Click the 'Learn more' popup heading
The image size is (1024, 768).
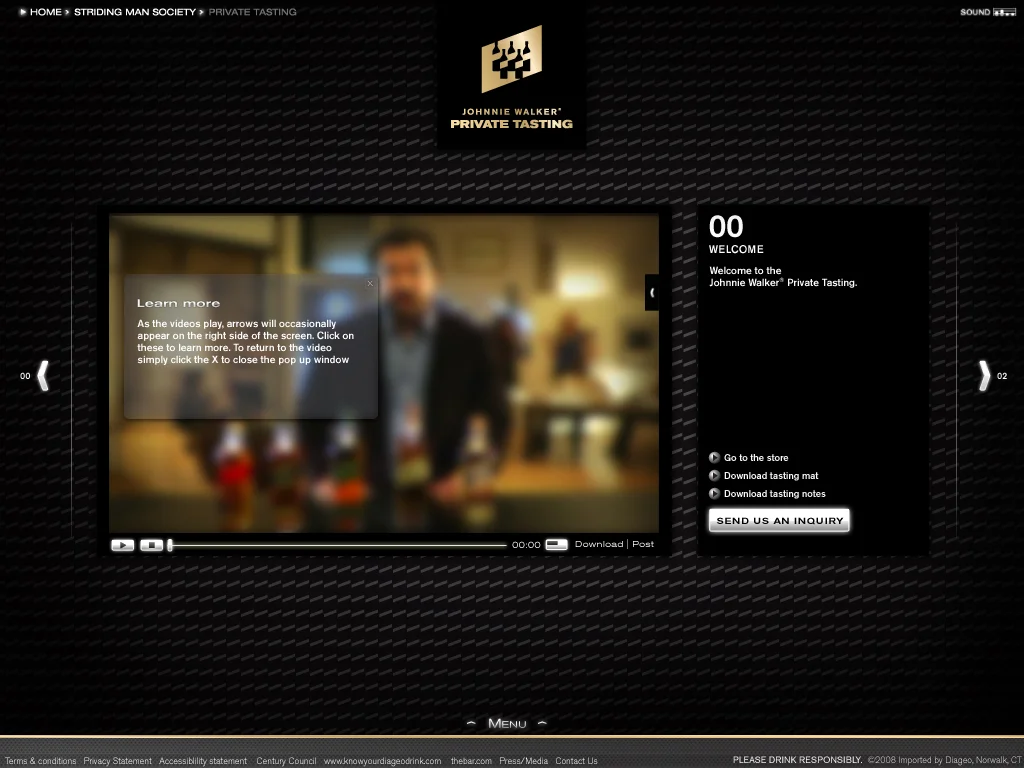(x=178, y=303)
